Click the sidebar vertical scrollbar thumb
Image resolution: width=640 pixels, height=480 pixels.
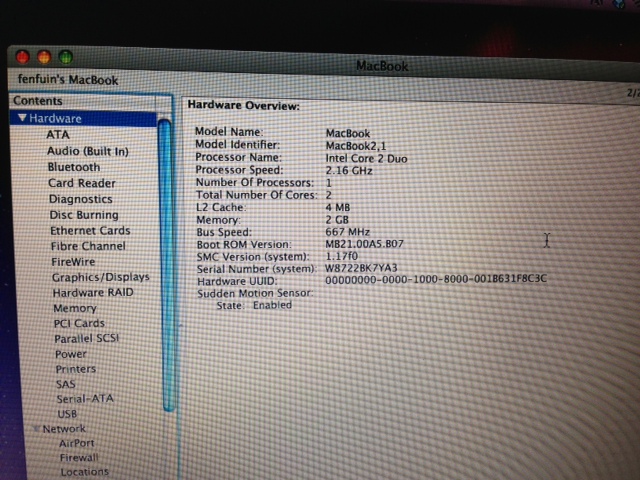[x=166, y=265]
